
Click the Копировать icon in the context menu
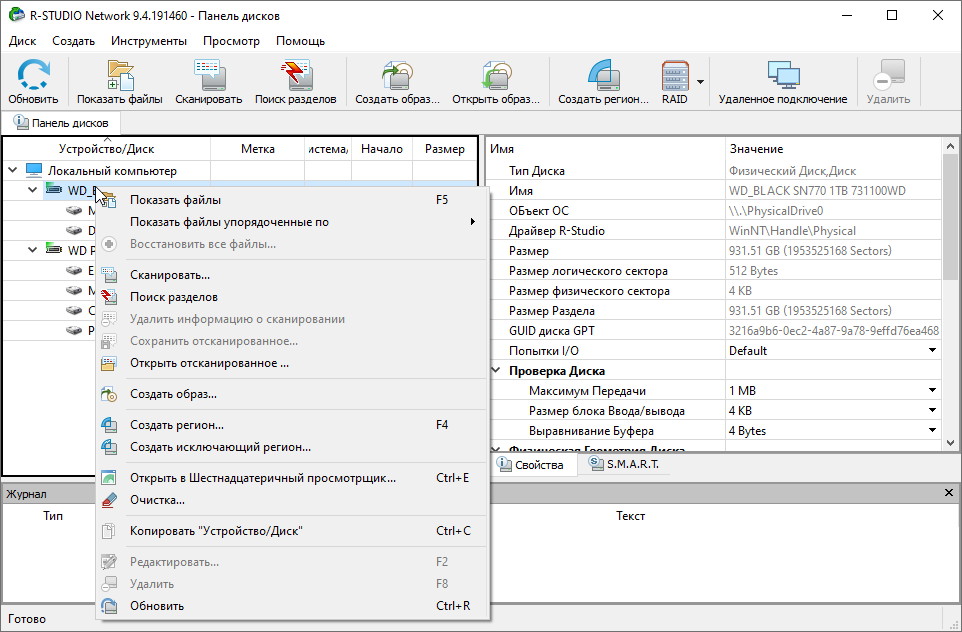[109, 531]
